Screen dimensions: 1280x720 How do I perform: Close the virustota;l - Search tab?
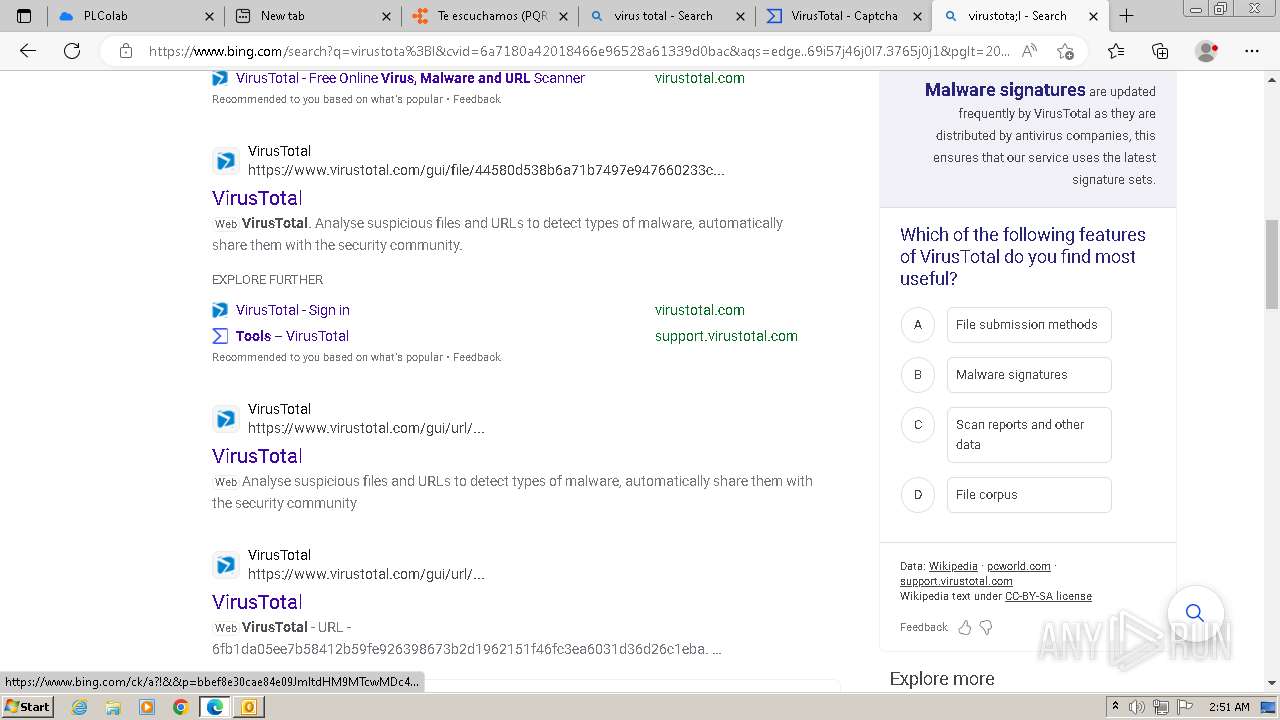click(x=1094, y=16)
